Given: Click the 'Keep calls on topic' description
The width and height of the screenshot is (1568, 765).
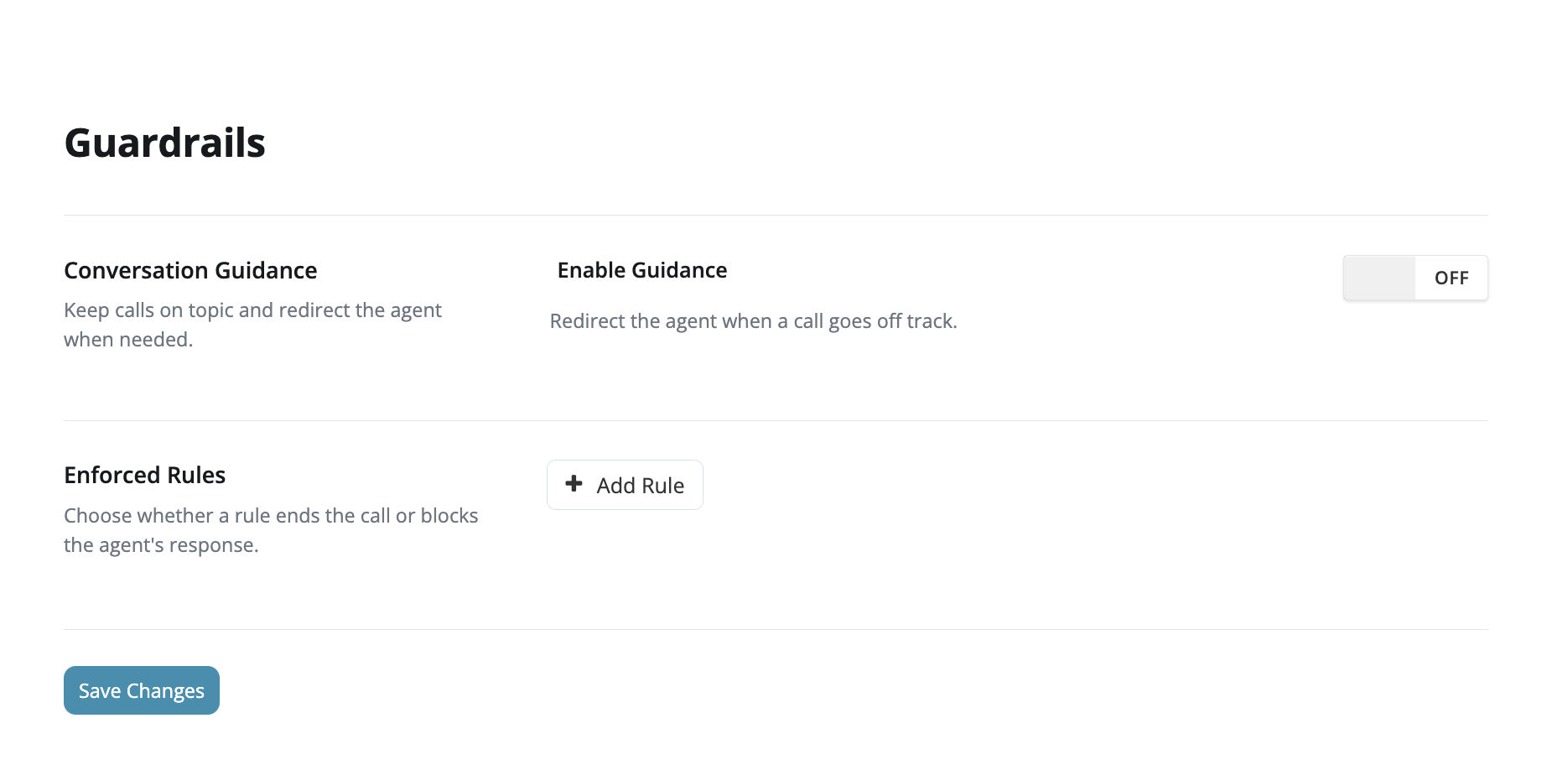Looking at the screenshot, I should (x=252, y=310).
